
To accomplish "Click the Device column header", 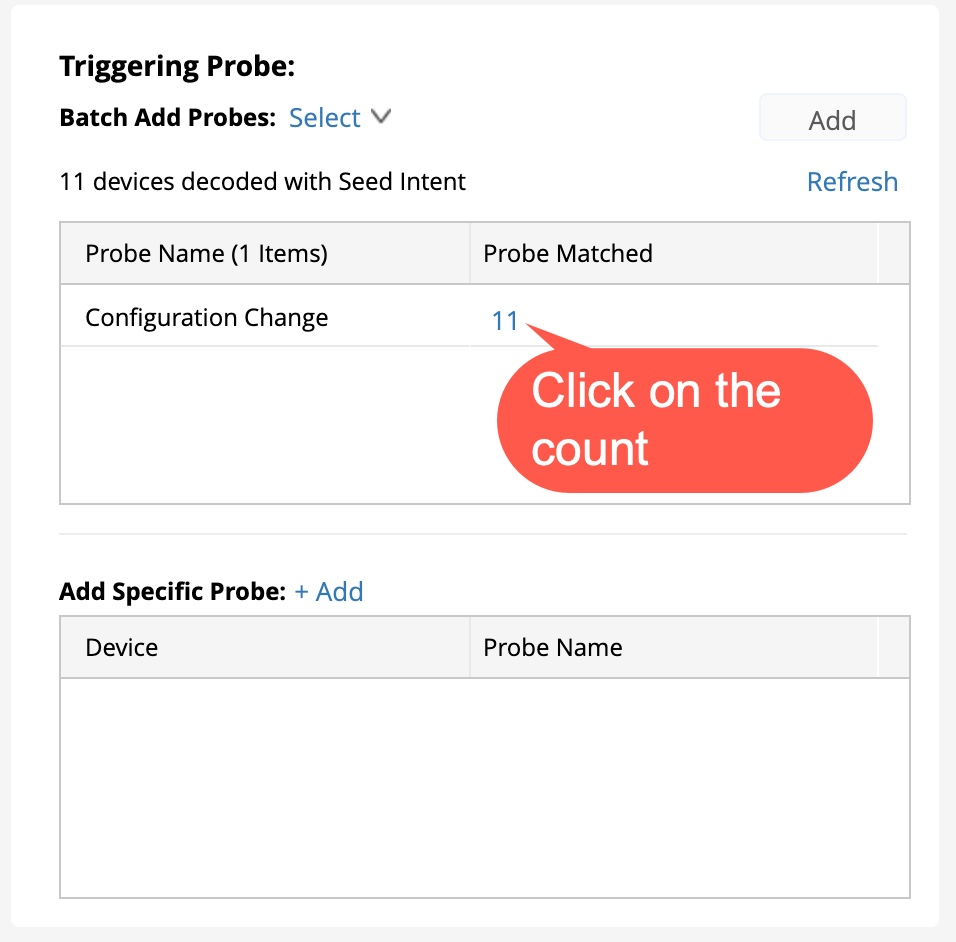I will 122,648.
